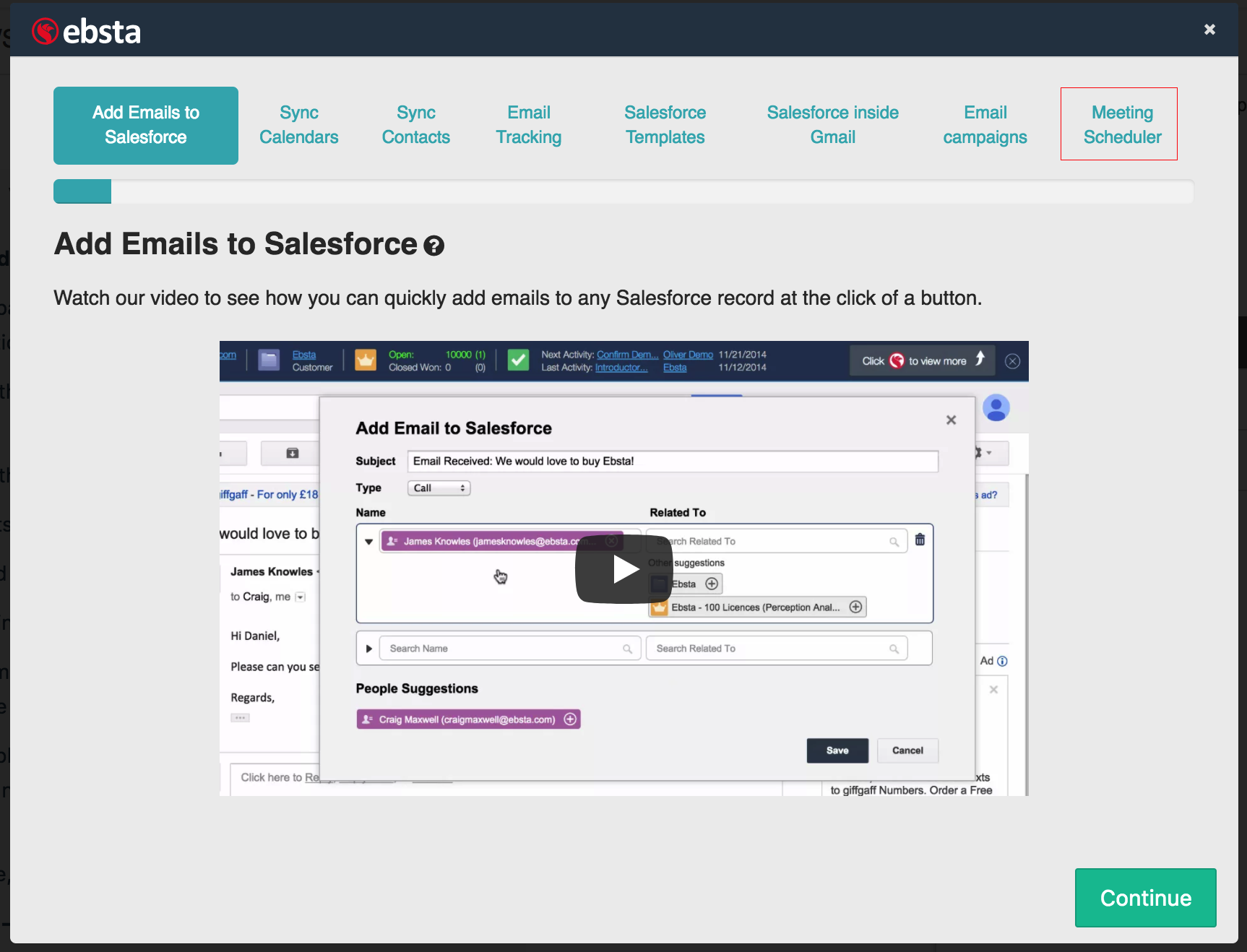Open the Type dropdown showing Call
This screenshot has width=1247, height=952.
pos(439,488)
